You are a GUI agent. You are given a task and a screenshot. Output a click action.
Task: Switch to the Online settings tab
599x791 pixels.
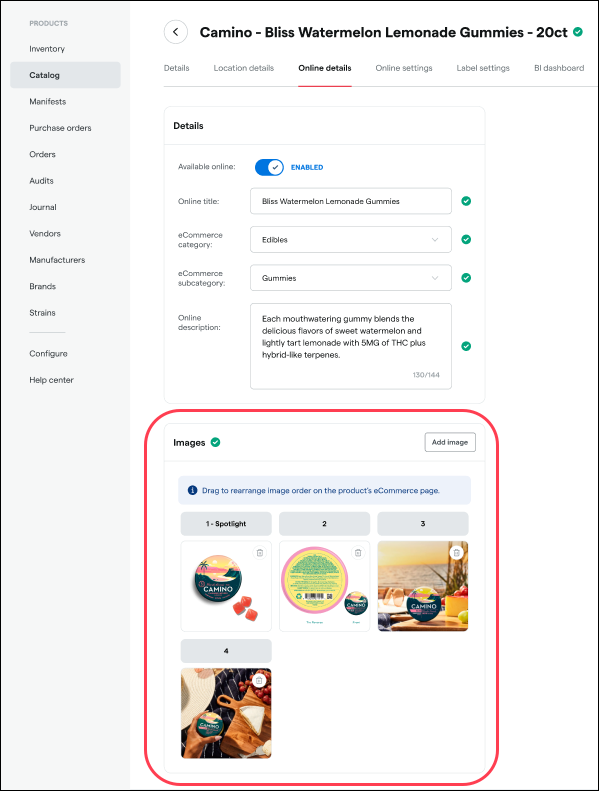click(404, 68)
